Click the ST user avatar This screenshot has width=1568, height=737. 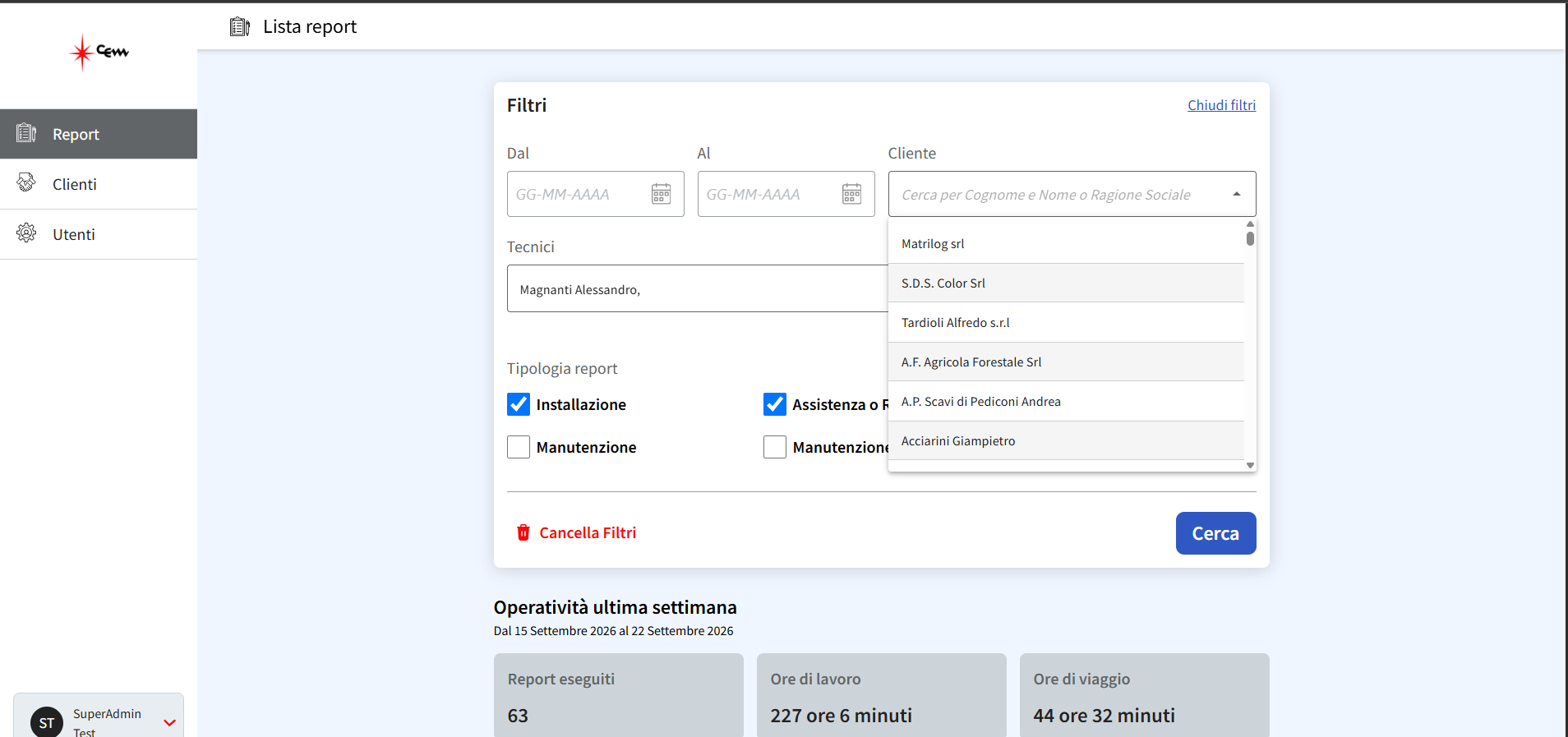tap(47, 722)
